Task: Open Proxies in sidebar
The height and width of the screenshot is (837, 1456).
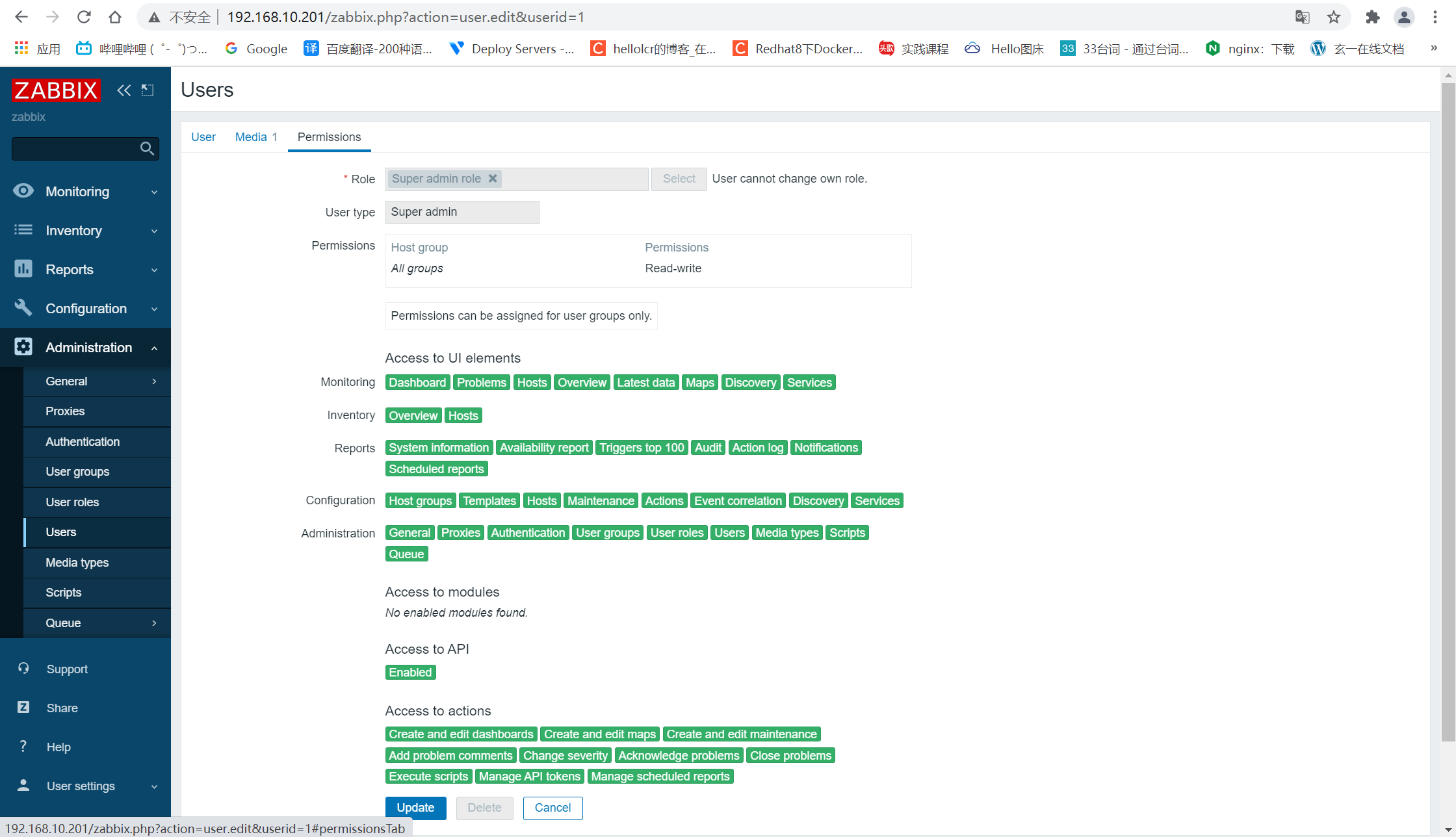Action: (97, 411)
